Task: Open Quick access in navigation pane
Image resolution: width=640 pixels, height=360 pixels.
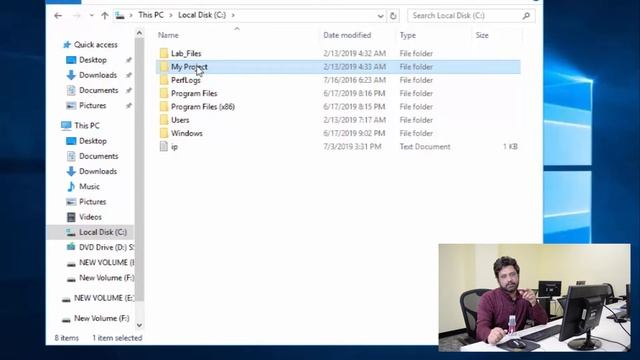Action: (x=96, y=44)
